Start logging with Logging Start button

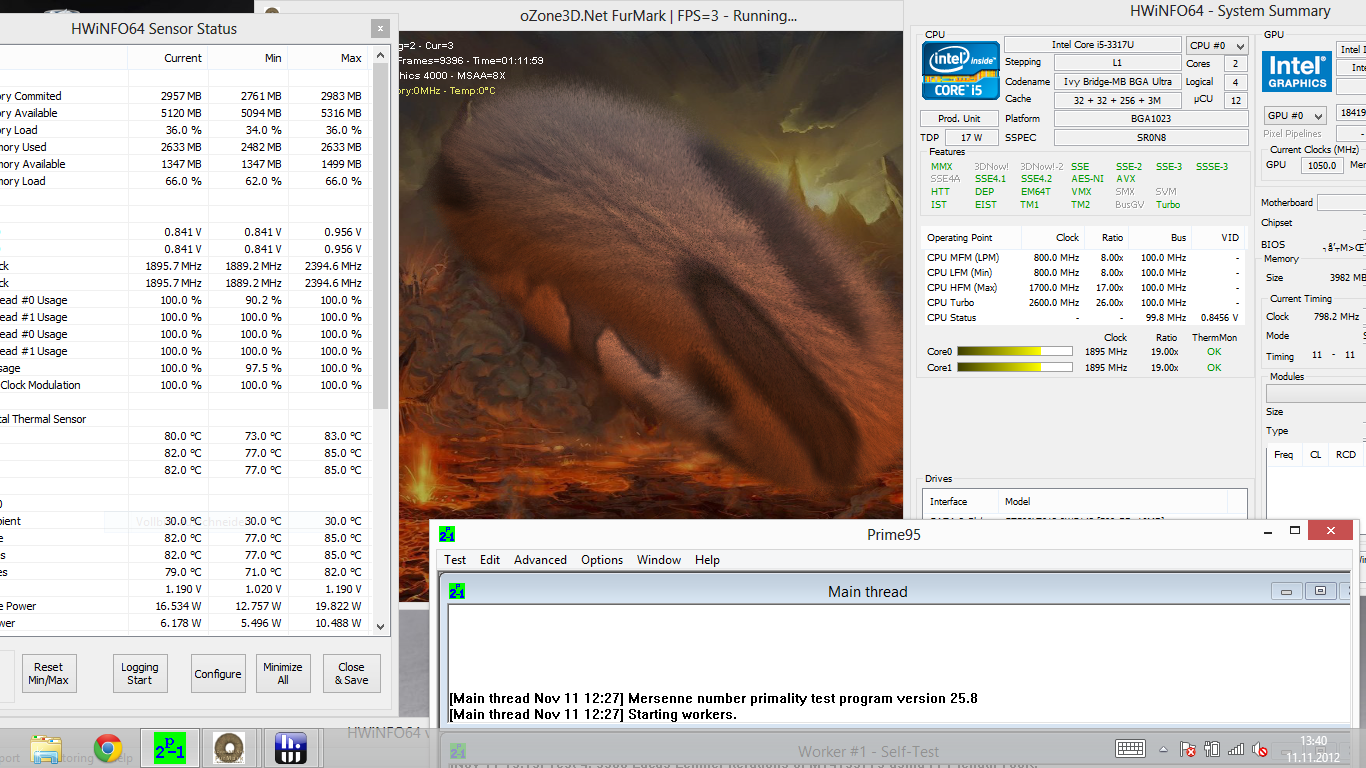tap(140, 674)
